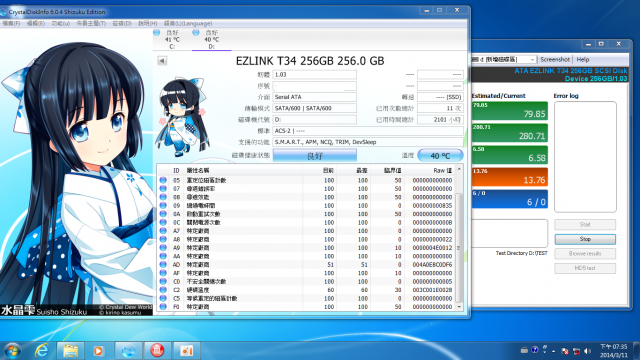Open the Windows Start menu
Image resolution: width=640 pixels, height=360 pixels.
click(x=12, y=351)
